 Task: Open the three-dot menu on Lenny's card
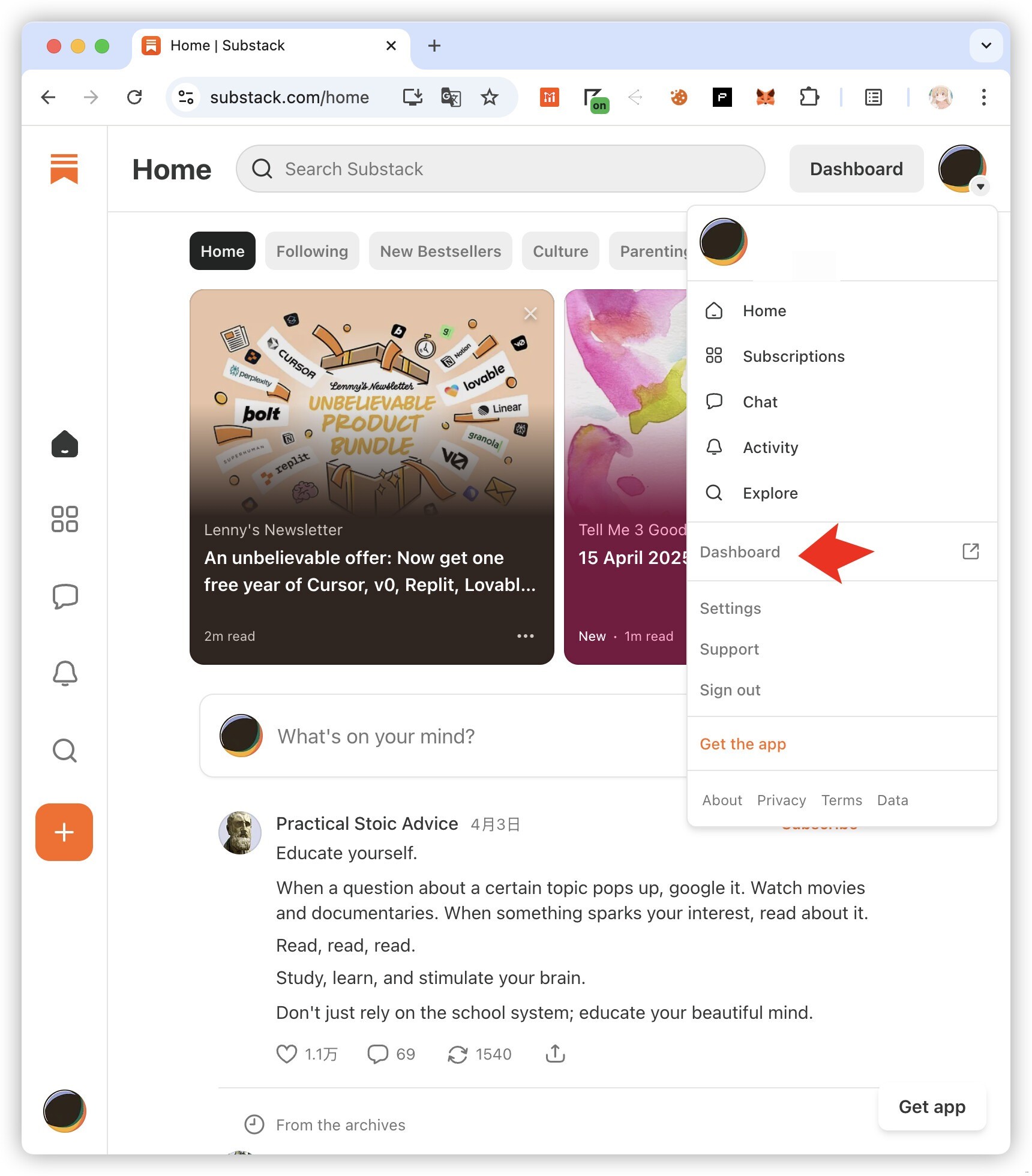526,636
